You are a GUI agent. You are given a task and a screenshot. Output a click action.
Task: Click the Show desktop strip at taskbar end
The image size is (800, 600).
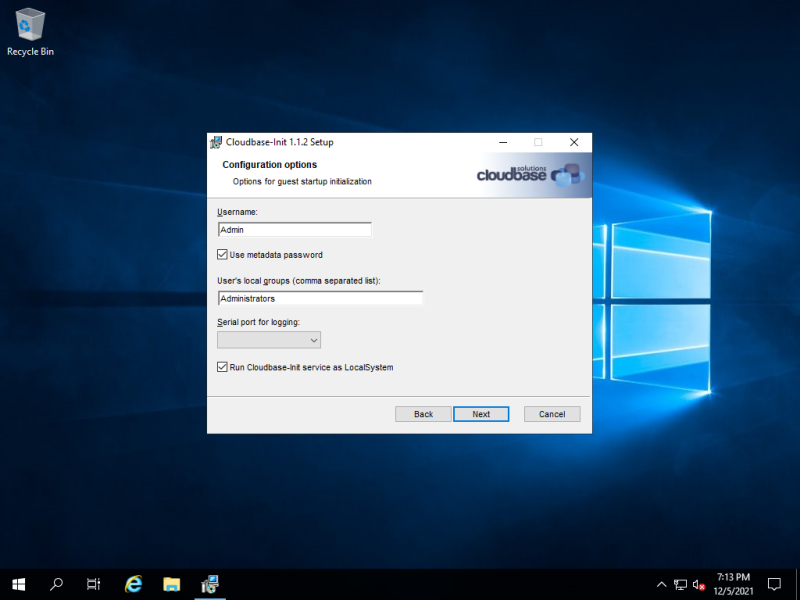pos(797,585)
